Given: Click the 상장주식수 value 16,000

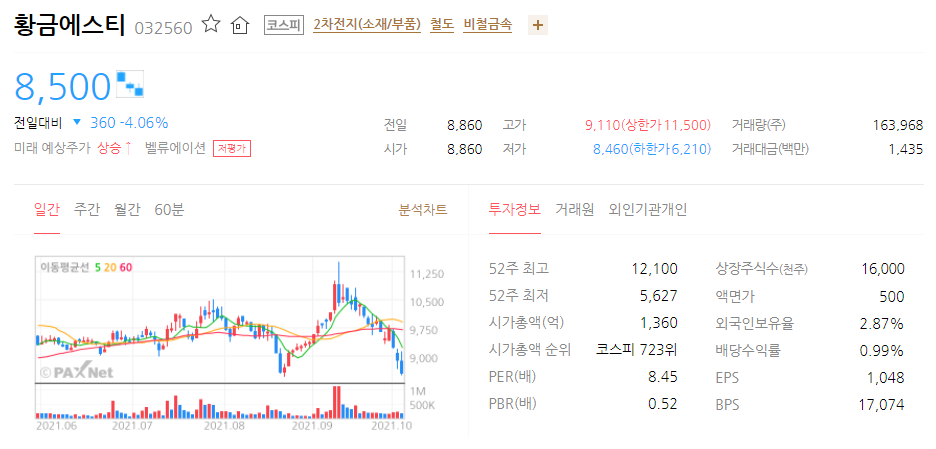Looking at the screenshot, I should [x=883, y=269].
